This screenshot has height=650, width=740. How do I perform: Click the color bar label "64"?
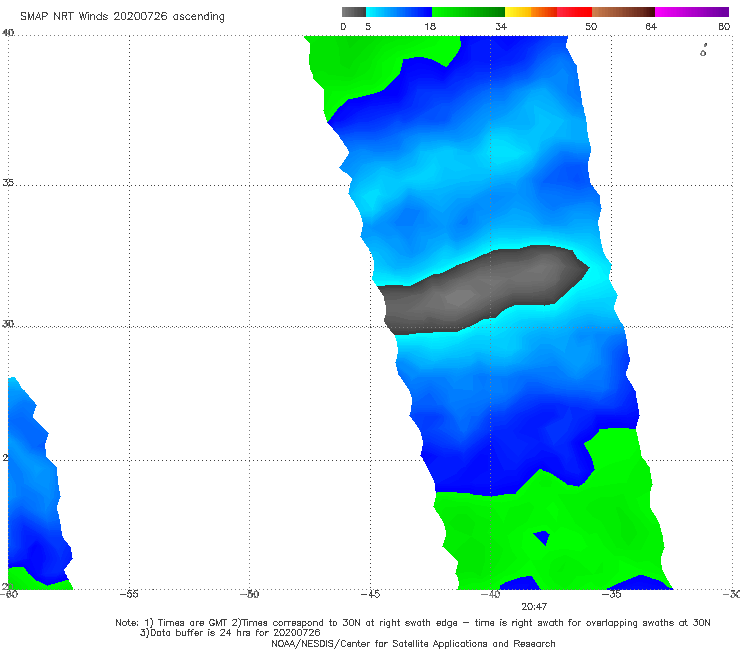(x=651, y=26)
